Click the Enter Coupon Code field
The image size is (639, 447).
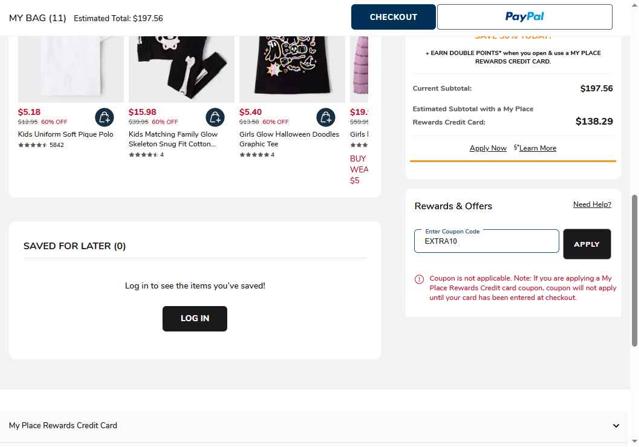tap(486, 242)
